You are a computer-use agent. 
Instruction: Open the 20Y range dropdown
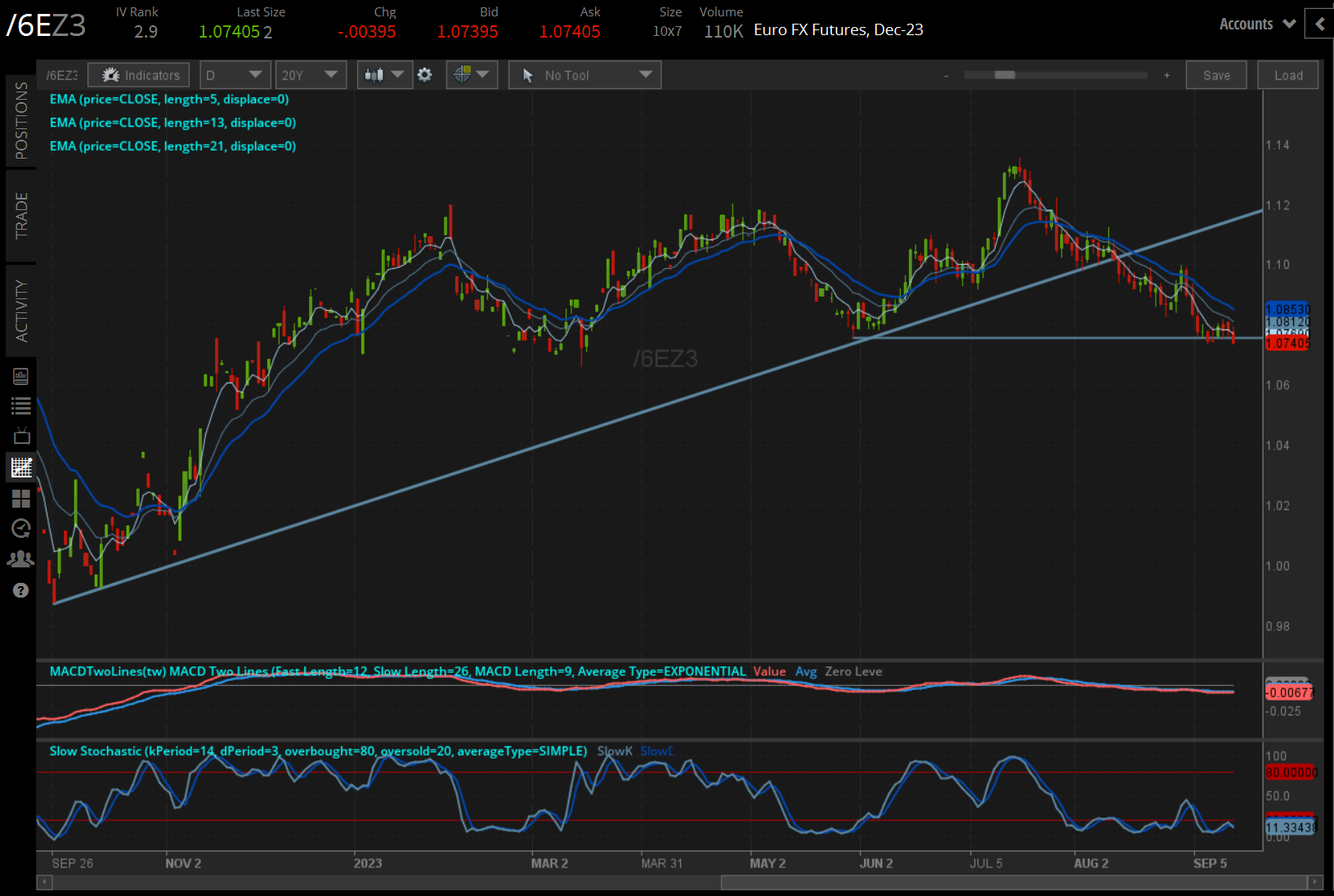tap(310, 75)
